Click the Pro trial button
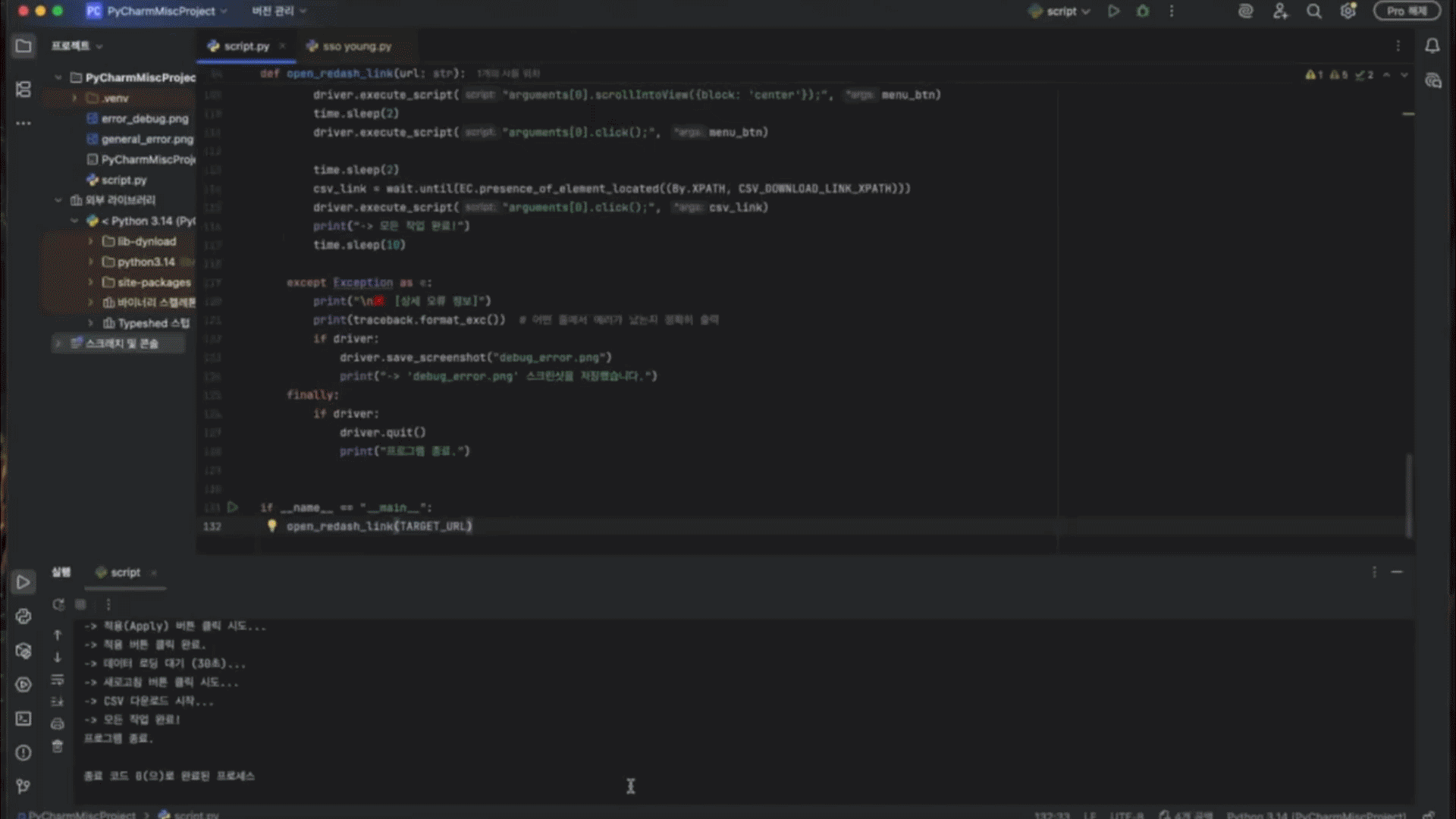Viewport: 1456px width, 819px height. (1407, 11)
